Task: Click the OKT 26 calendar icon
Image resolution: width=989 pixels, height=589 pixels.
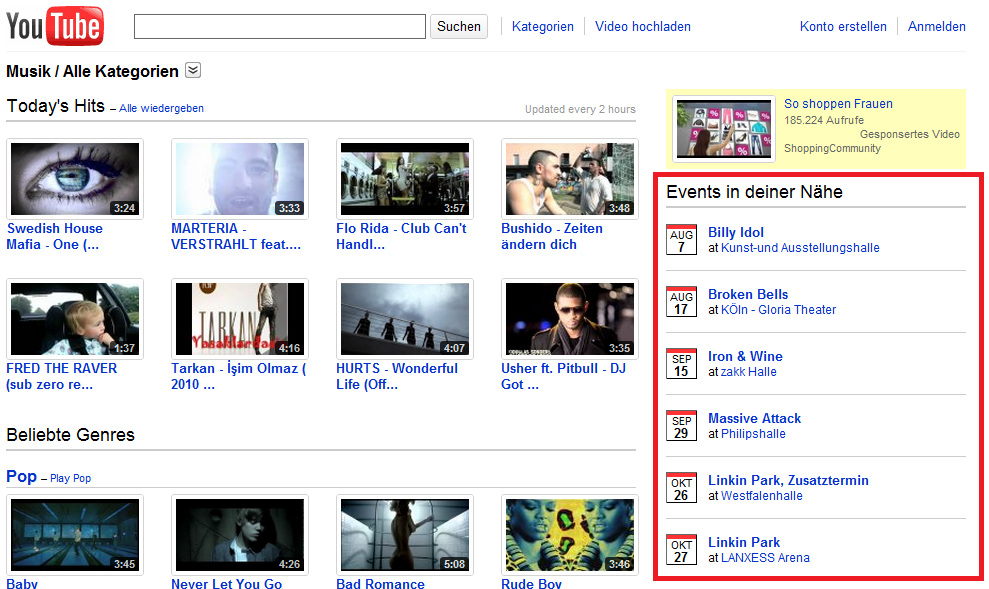Action: coord(681,488)
